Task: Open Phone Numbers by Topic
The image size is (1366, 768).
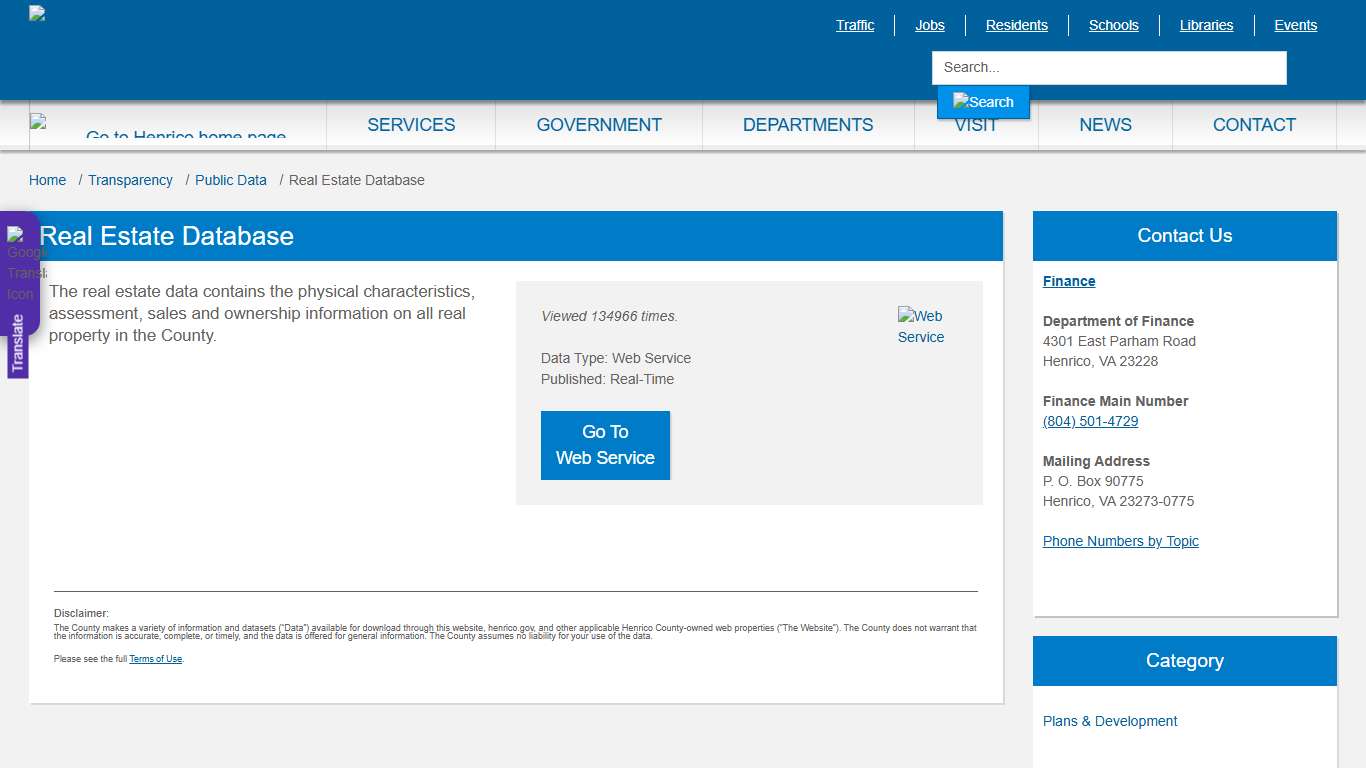Action: point(1120,541)
